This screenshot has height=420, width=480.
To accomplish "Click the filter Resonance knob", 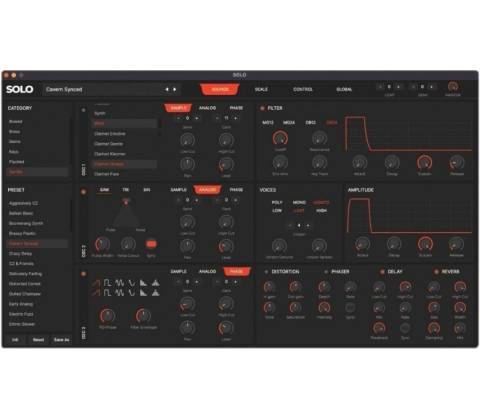I will (x=319, y=138).
